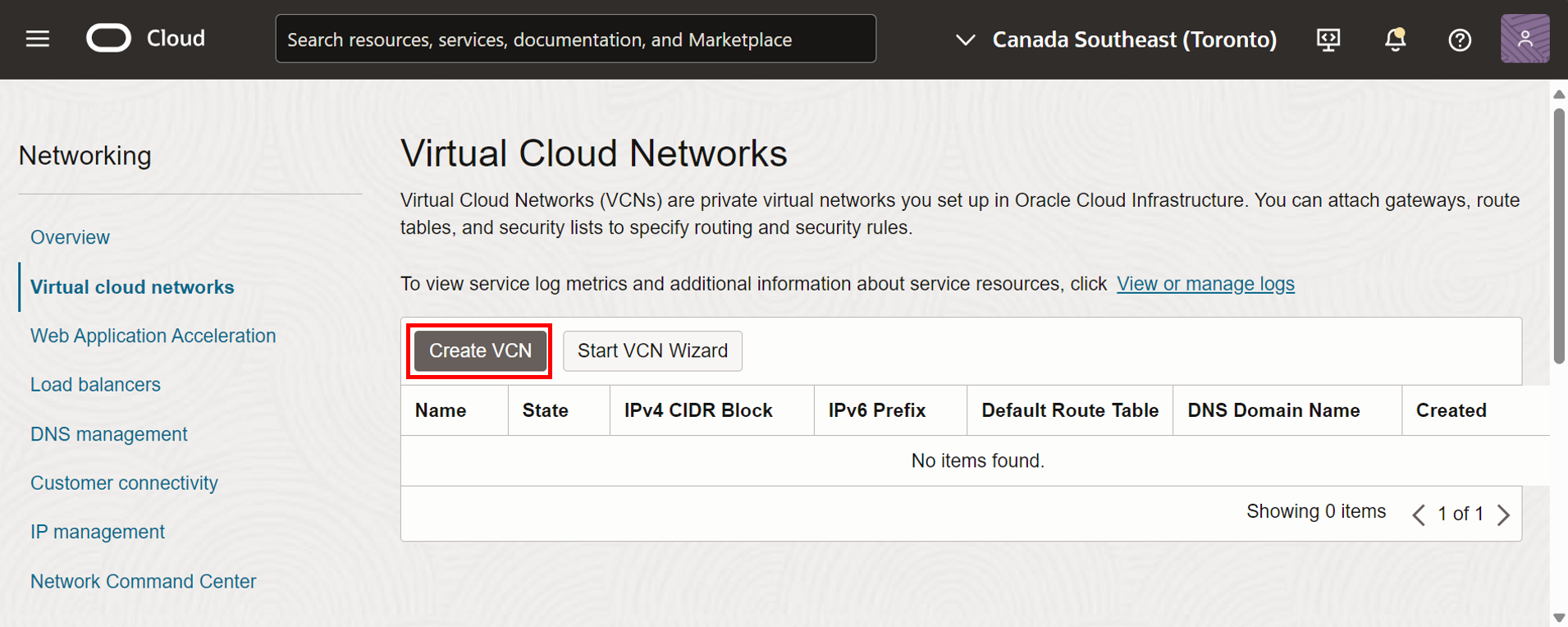Open Load balancers in the sidebar
The image size is (1568, 627).
95,385
